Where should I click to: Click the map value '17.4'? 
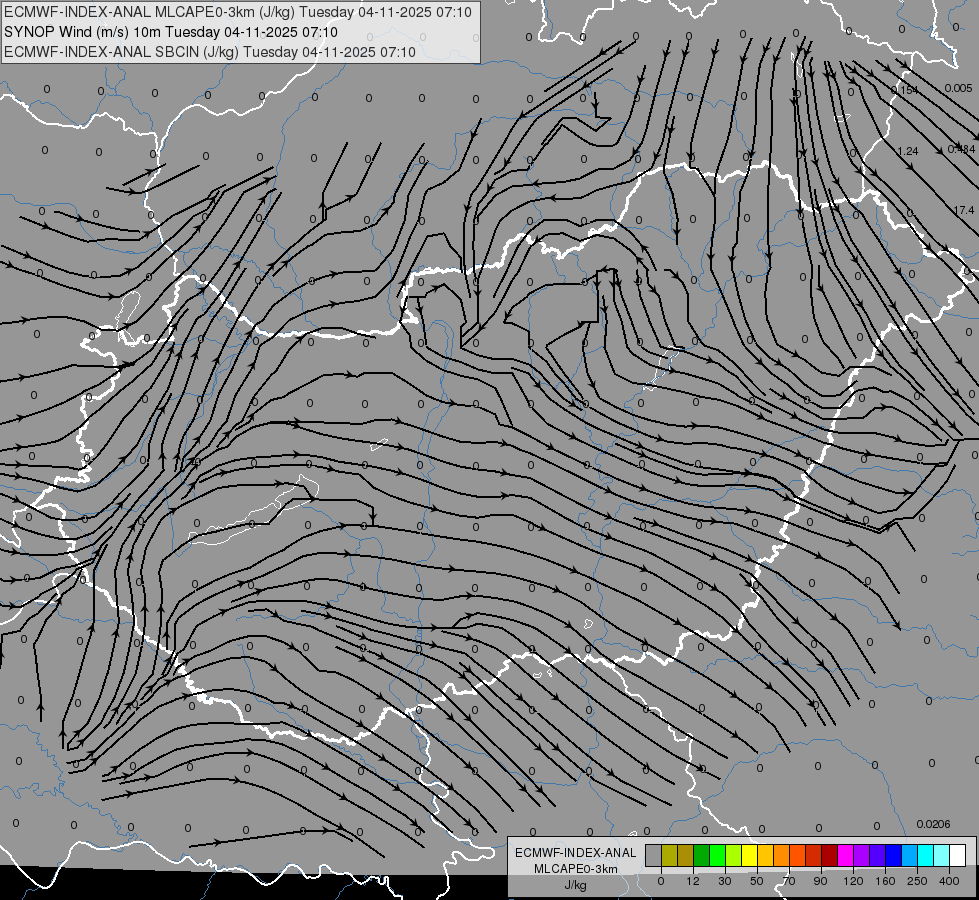964,210
